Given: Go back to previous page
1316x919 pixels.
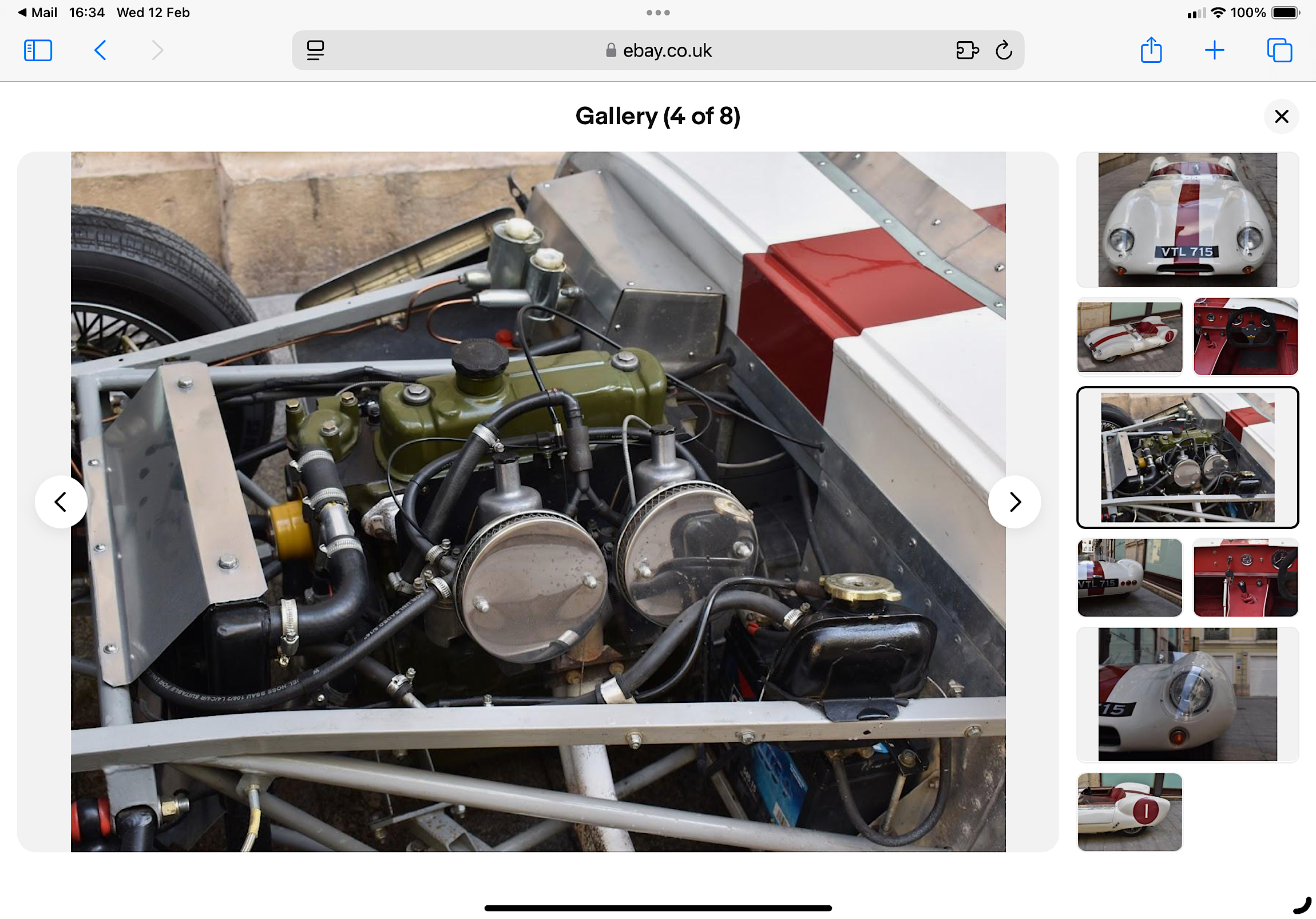Looking at the screenshot, I should point(100,50).
